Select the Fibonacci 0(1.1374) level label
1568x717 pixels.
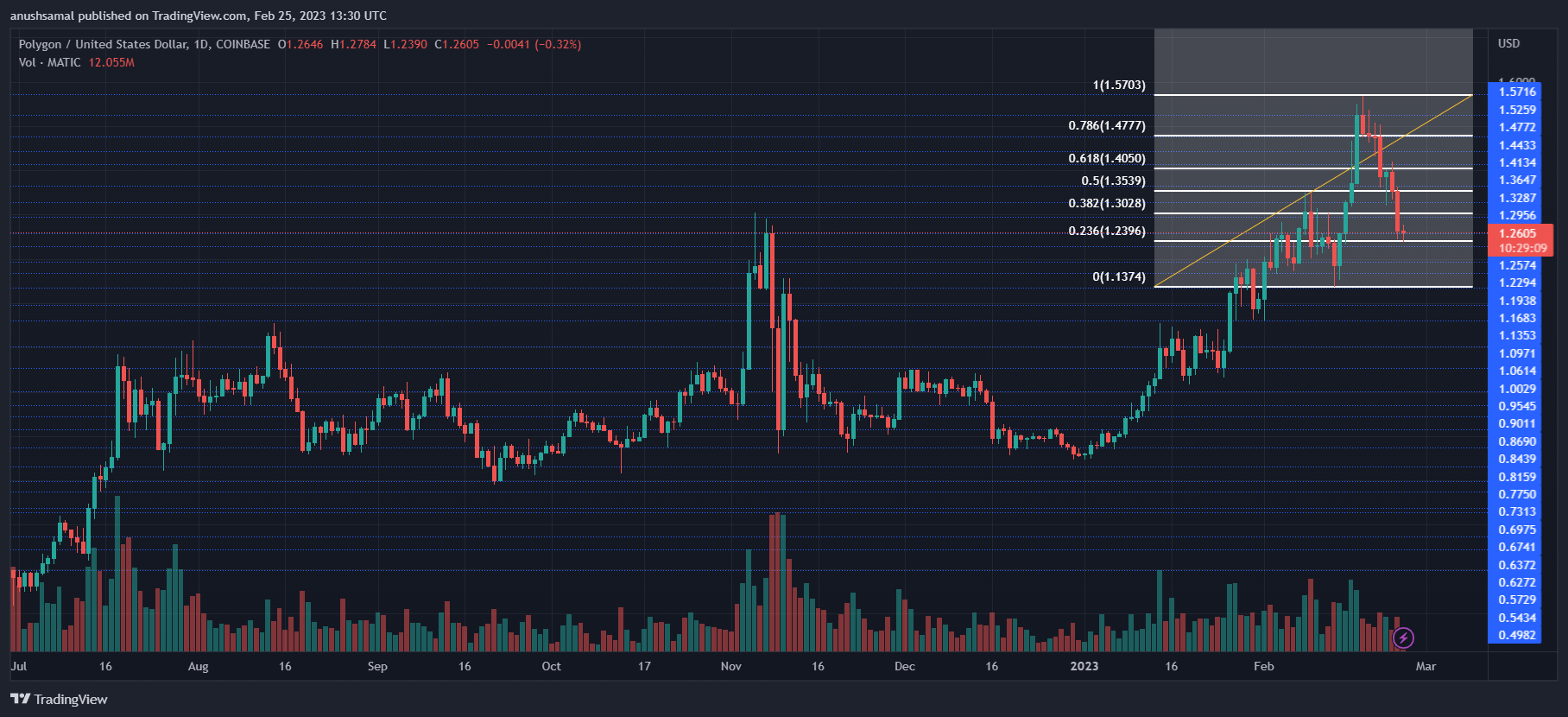(1119, 276)
